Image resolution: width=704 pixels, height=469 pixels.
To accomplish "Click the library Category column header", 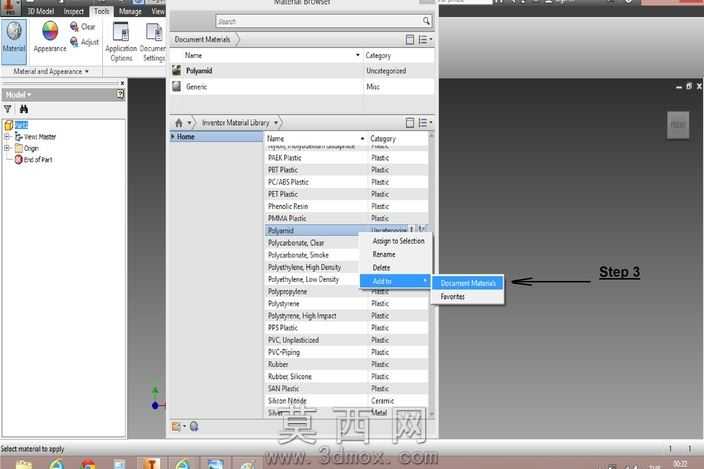I will [x=397, y=139].
